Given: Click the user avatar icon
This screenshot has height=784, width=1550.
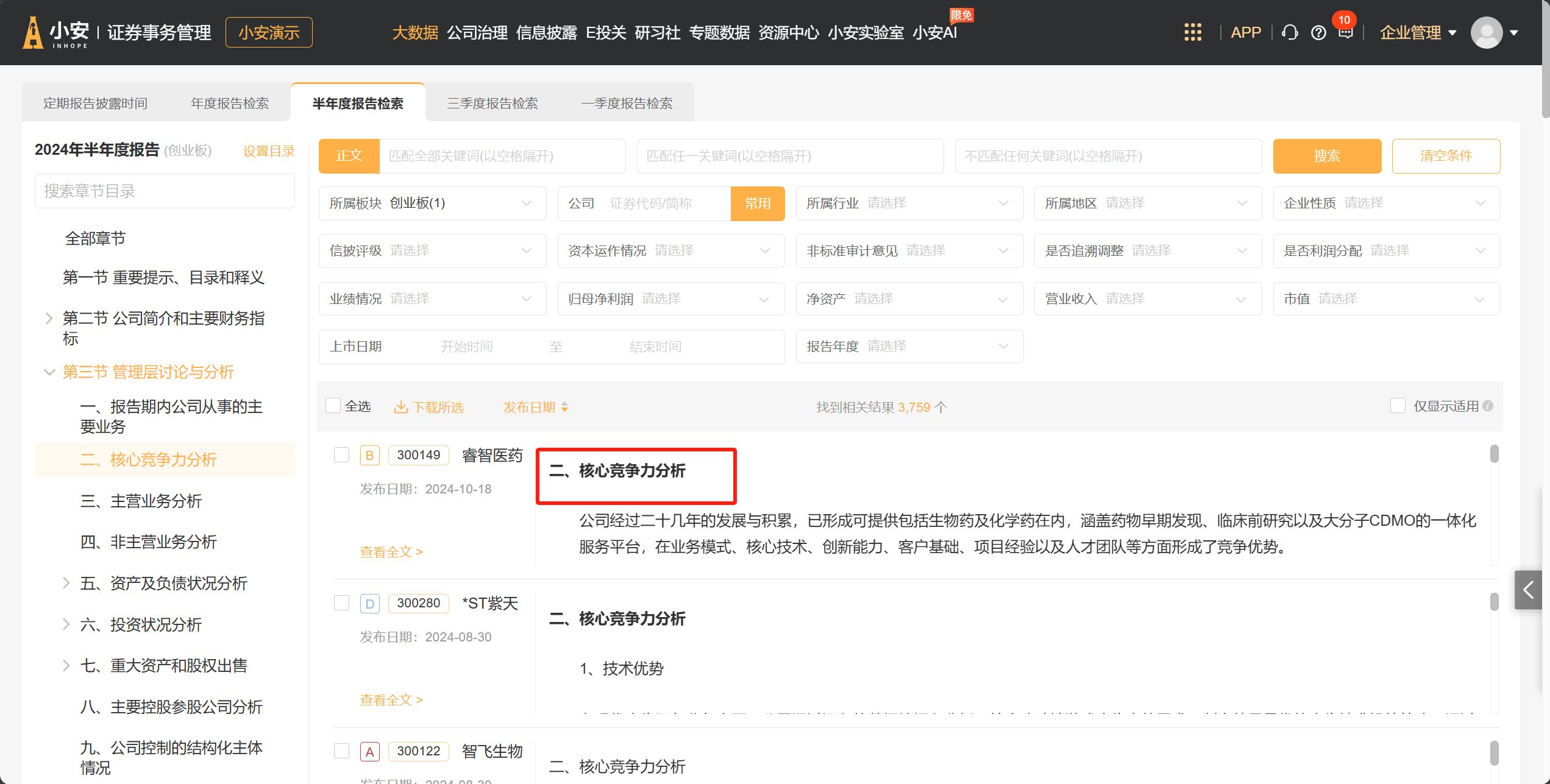Looking at the screenshot, I should 1486,32.
